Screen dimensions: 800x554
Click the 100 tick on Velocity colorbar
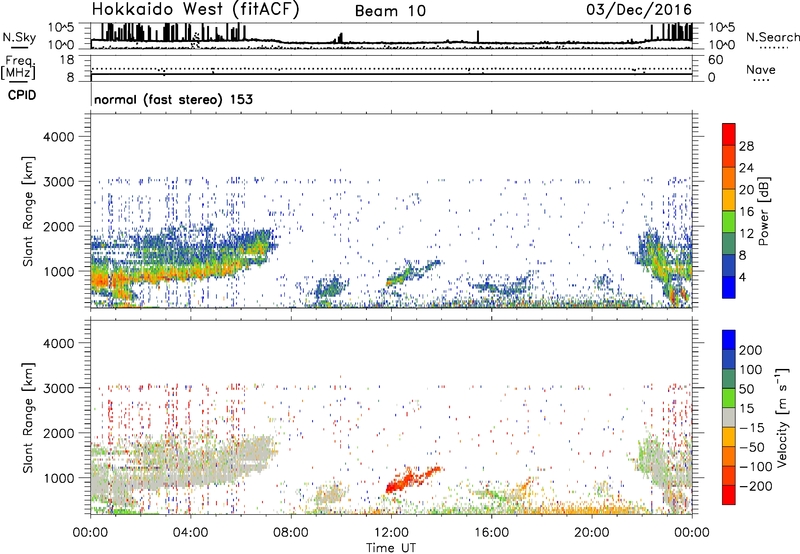(751, 370)
